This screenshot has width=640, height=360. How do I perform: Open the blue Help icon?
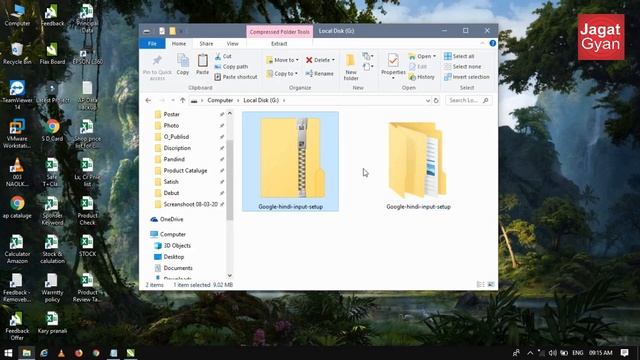[x=493, y=43]
